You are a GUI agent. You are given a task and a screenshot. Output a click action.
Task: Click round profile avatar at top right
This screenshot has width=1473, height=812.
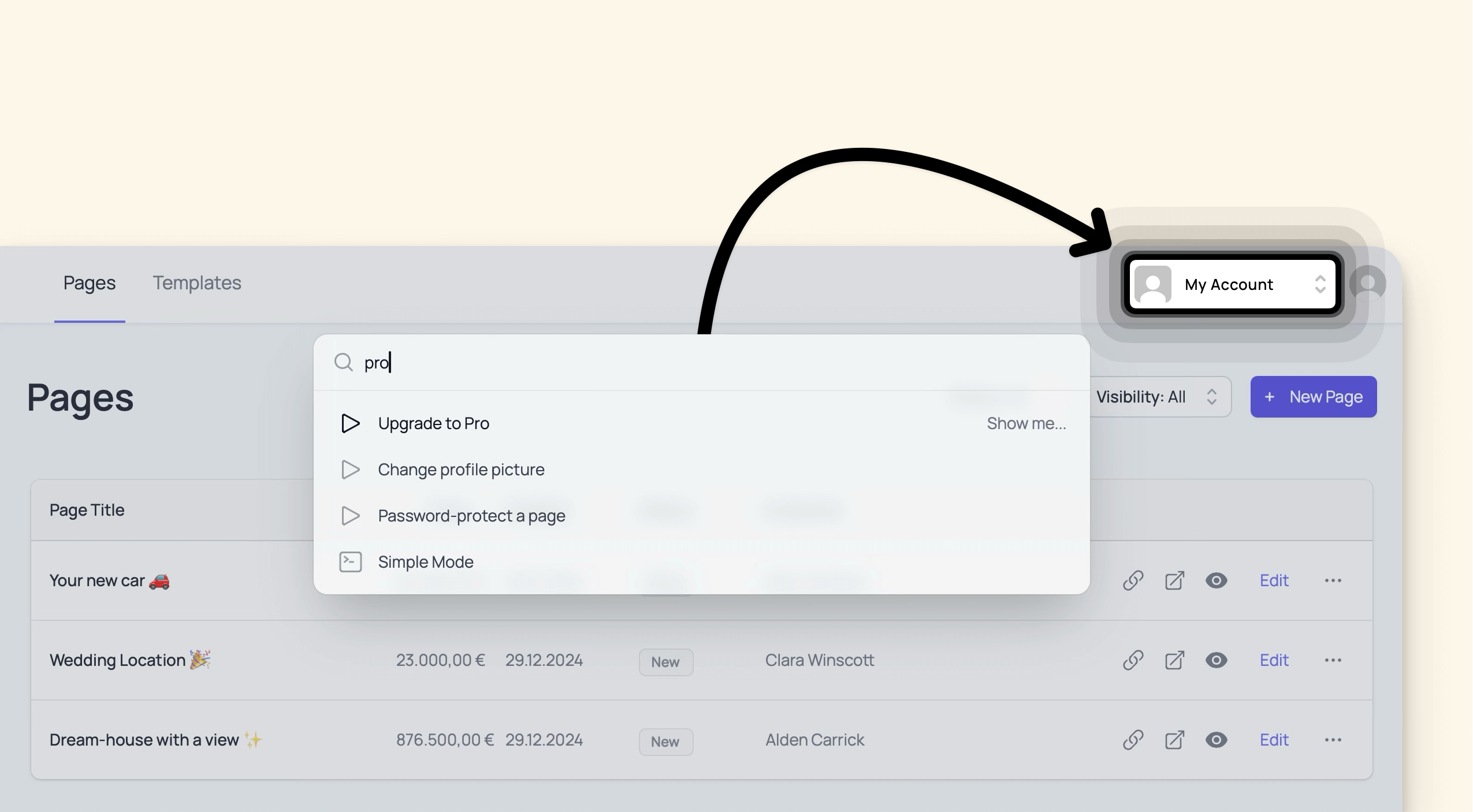(x=1367, y=284)
